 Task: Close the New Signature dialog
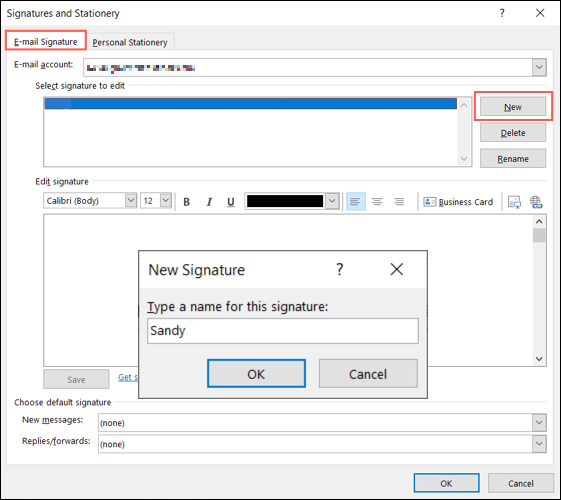pyautogui.click(x=396, y=269)
